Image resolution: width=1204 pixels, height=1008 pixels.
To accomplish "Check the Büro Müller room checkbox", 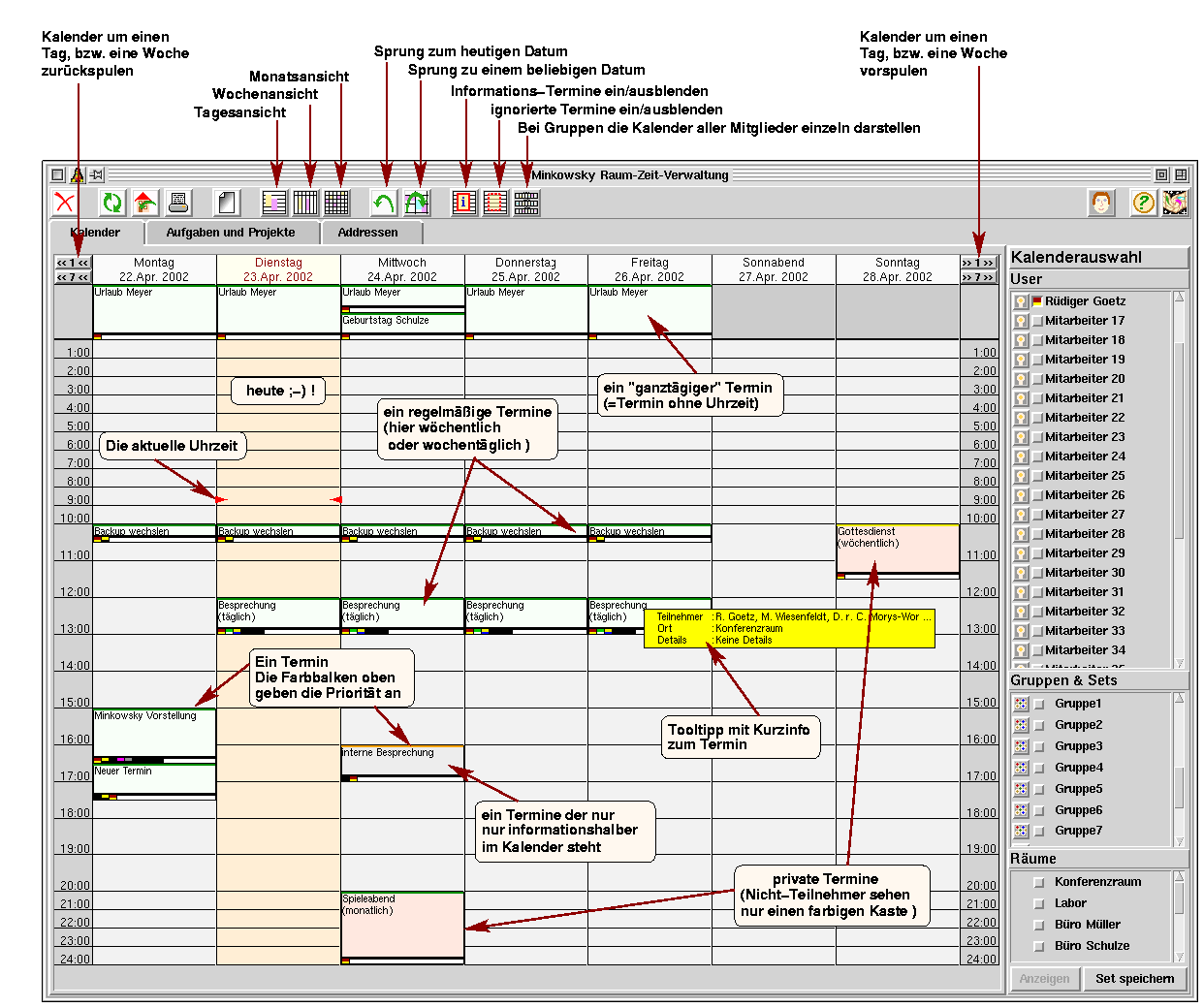I will click(1039, 925).
